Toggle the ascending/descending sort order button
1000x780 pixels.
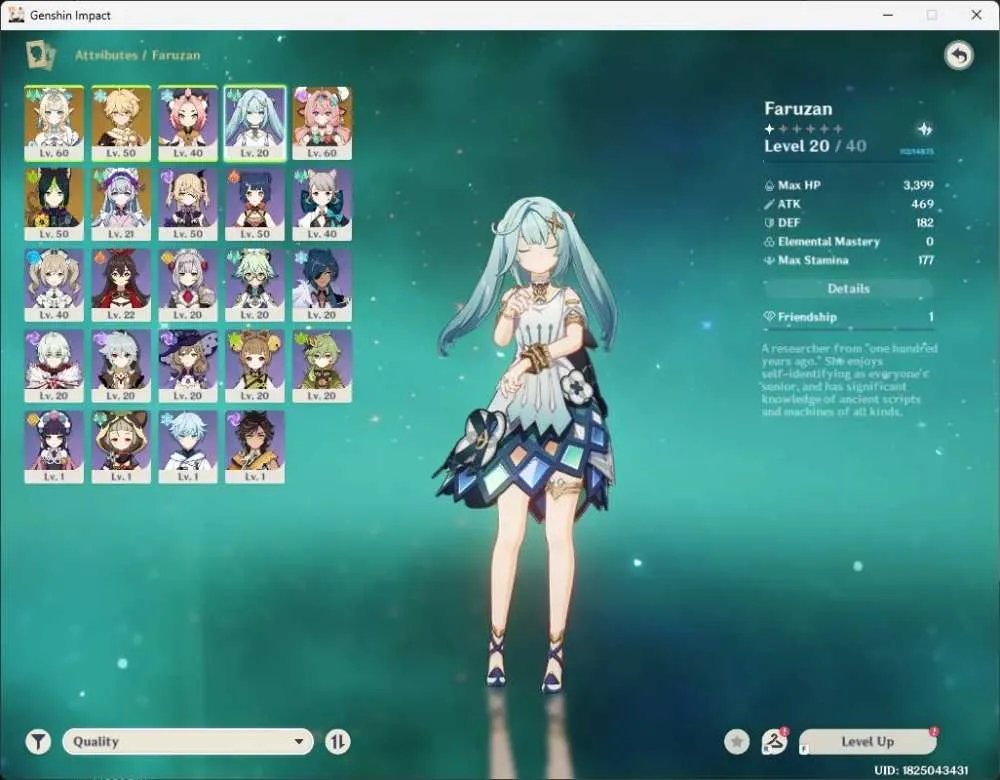[337, 742]
